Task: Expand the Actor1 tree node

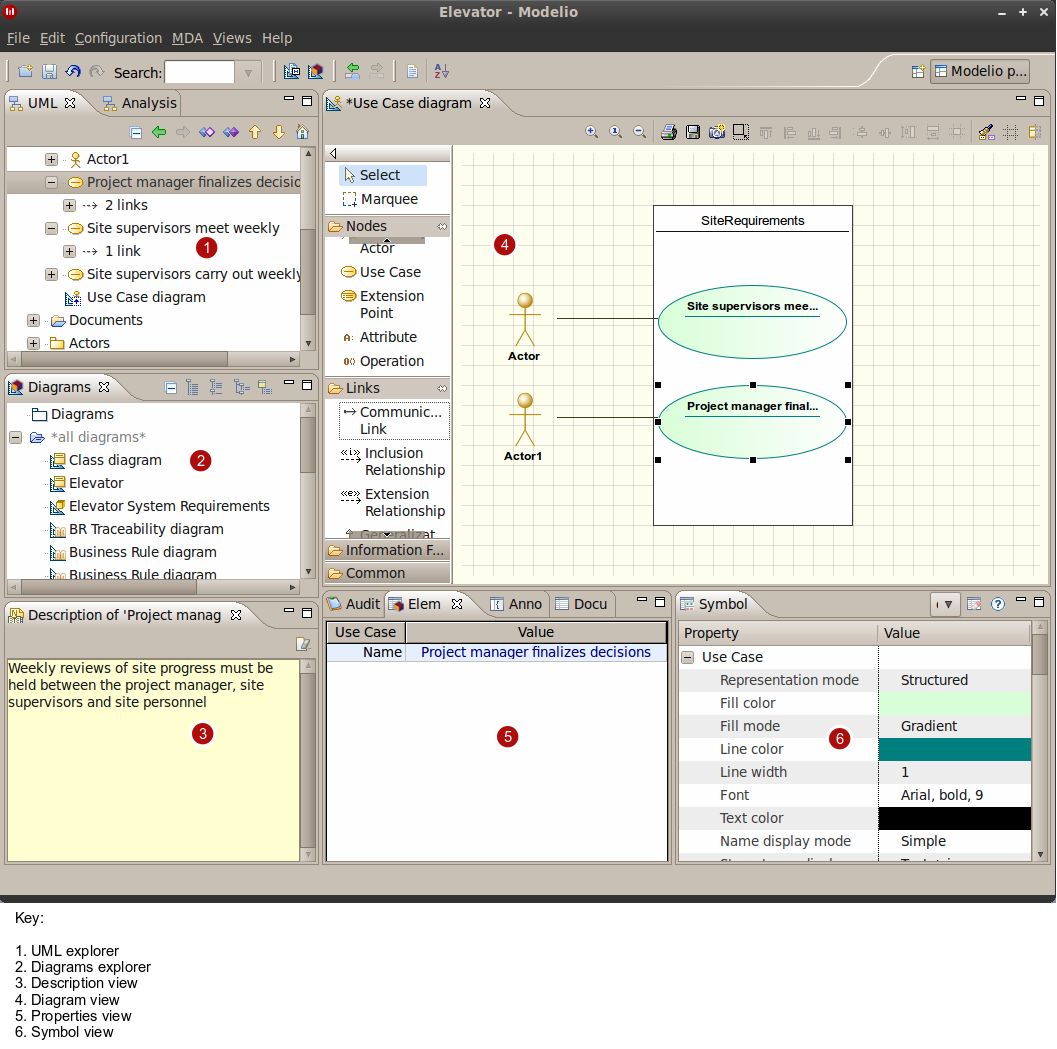Action: (x=51, y=160)
